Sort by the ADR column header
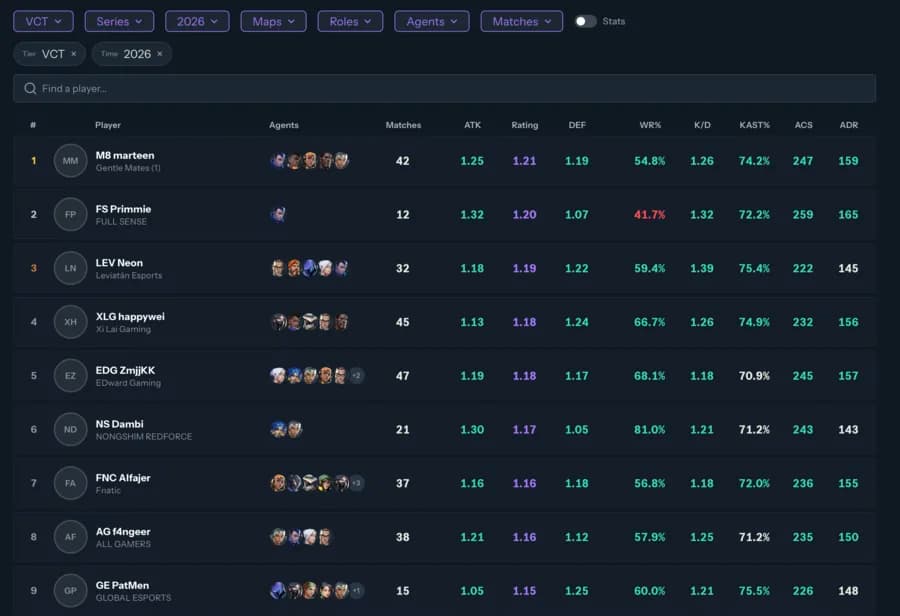 pyautogui.click(x=848, y=125)
